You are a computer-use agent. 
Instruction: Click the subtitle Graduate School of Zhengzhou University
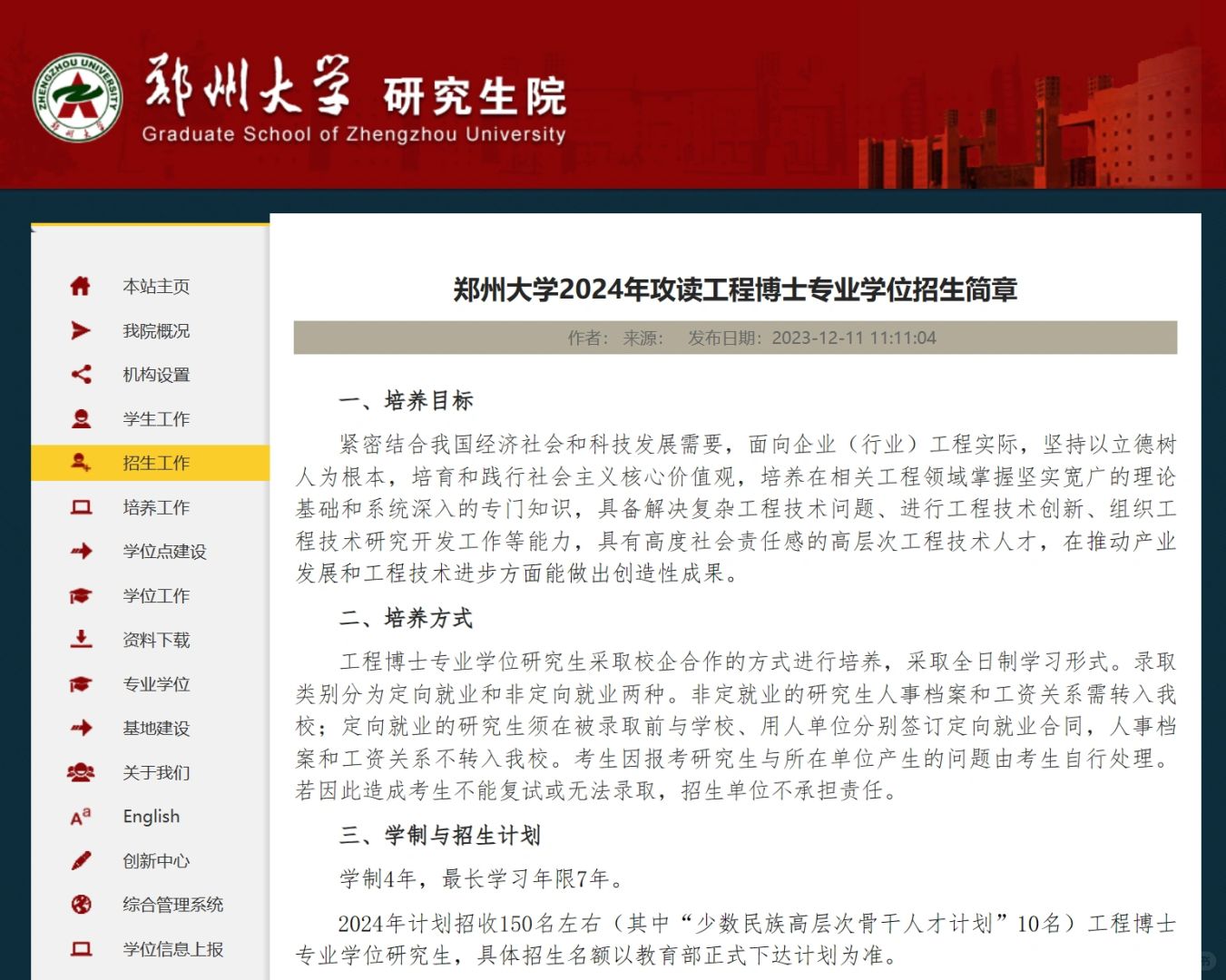(354, 134)
